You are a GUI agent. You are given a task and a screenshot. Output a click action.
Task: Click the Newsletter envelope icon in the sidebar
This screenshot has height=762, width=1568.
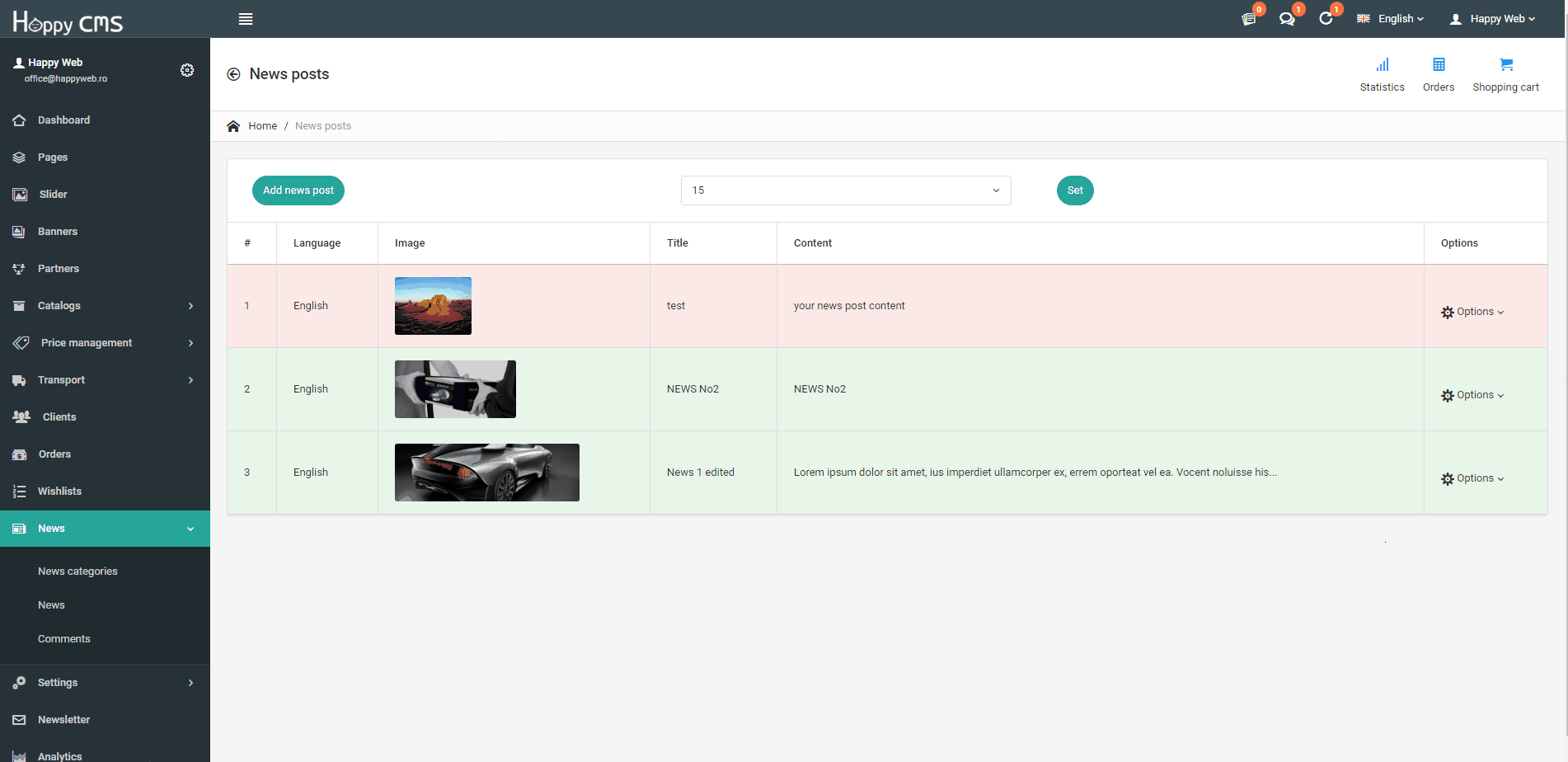19,720
